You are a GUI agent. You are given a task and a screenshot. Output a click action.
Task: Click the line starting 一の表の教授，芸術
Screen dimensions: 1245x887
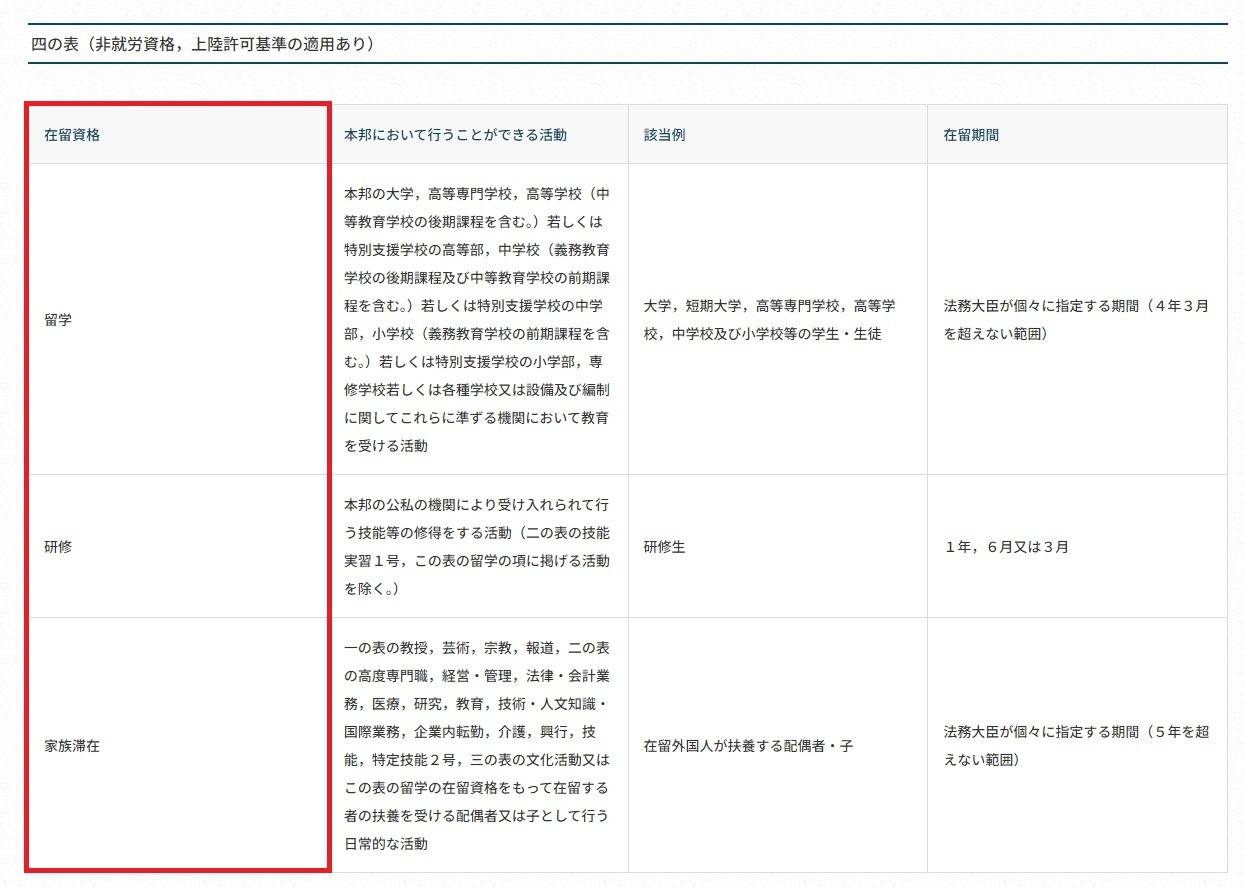coord(476,647)
